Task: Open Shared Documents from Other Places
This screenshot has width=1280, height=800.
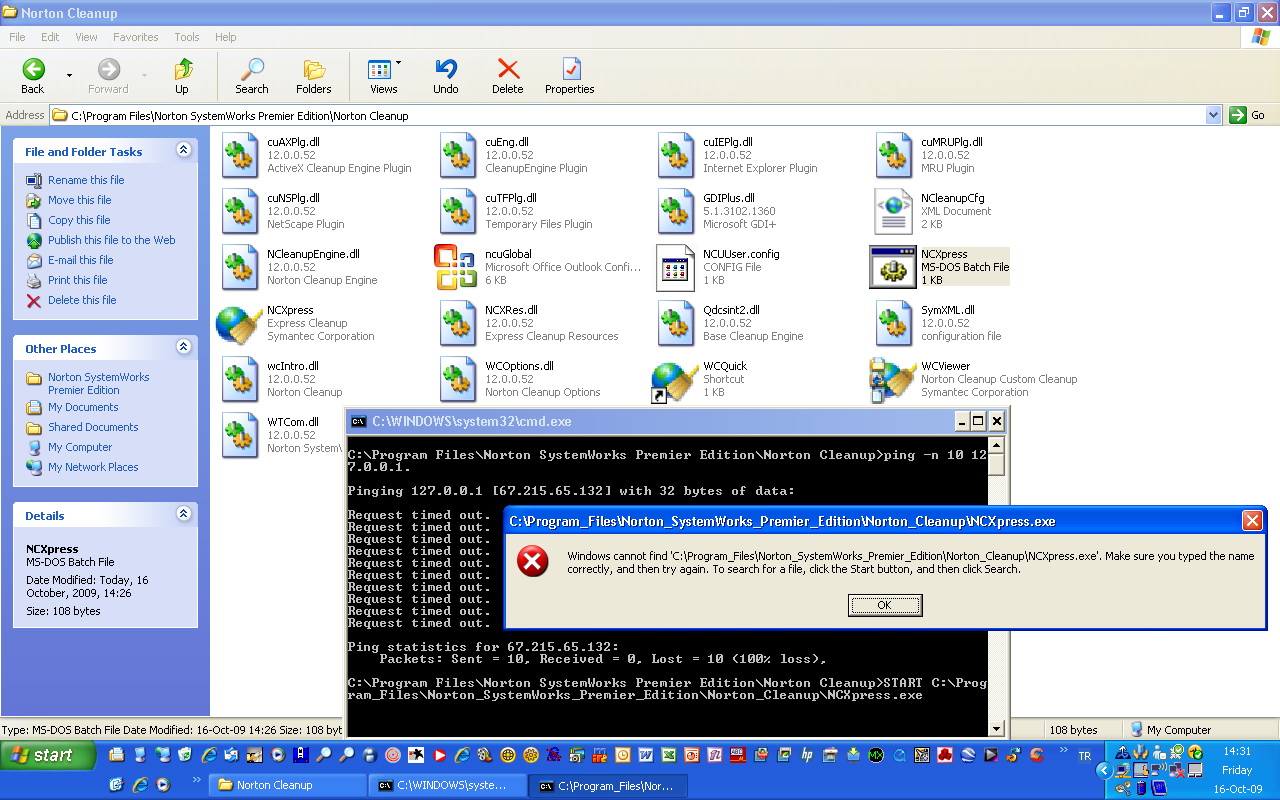Action: [x=93, y=427]
